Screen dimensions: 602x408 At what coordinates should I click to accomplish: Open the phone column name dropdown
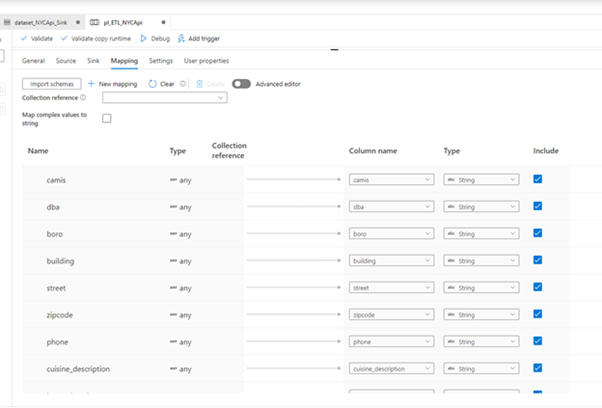coord(392,342)
